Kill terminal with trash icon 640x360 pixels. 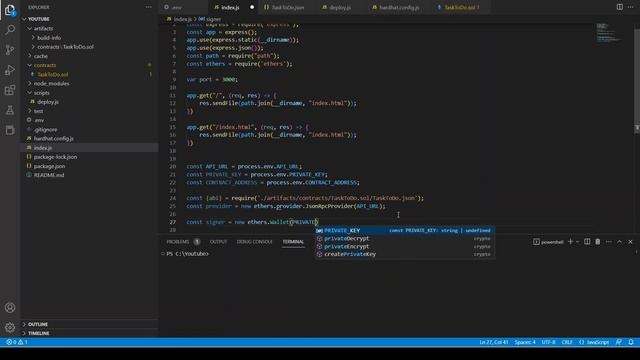[598, 242]
